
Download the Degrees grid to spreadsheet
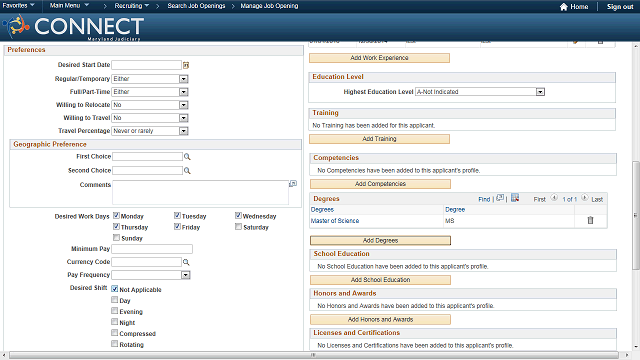coord(515,198)
